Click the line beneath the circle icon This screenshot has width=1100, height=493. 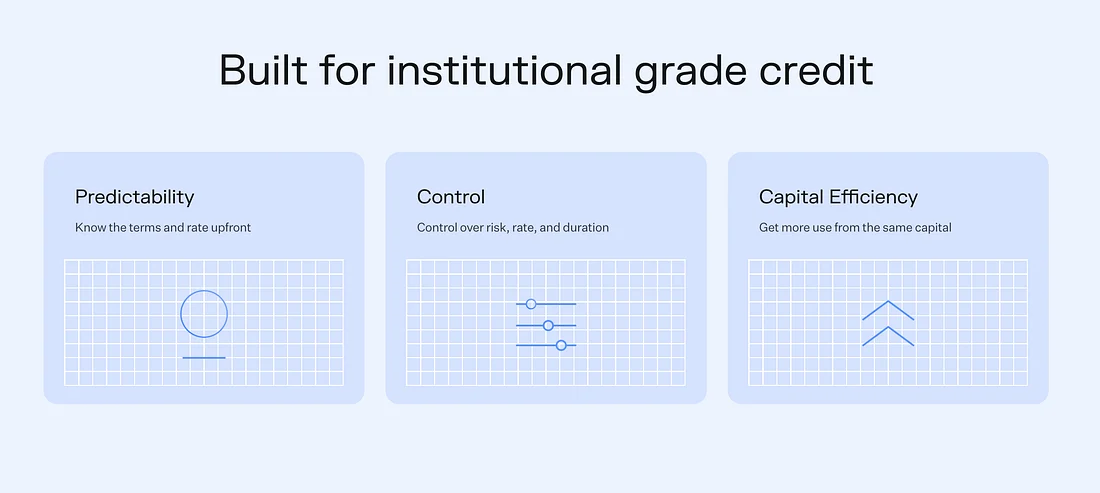tap(204, 358)
